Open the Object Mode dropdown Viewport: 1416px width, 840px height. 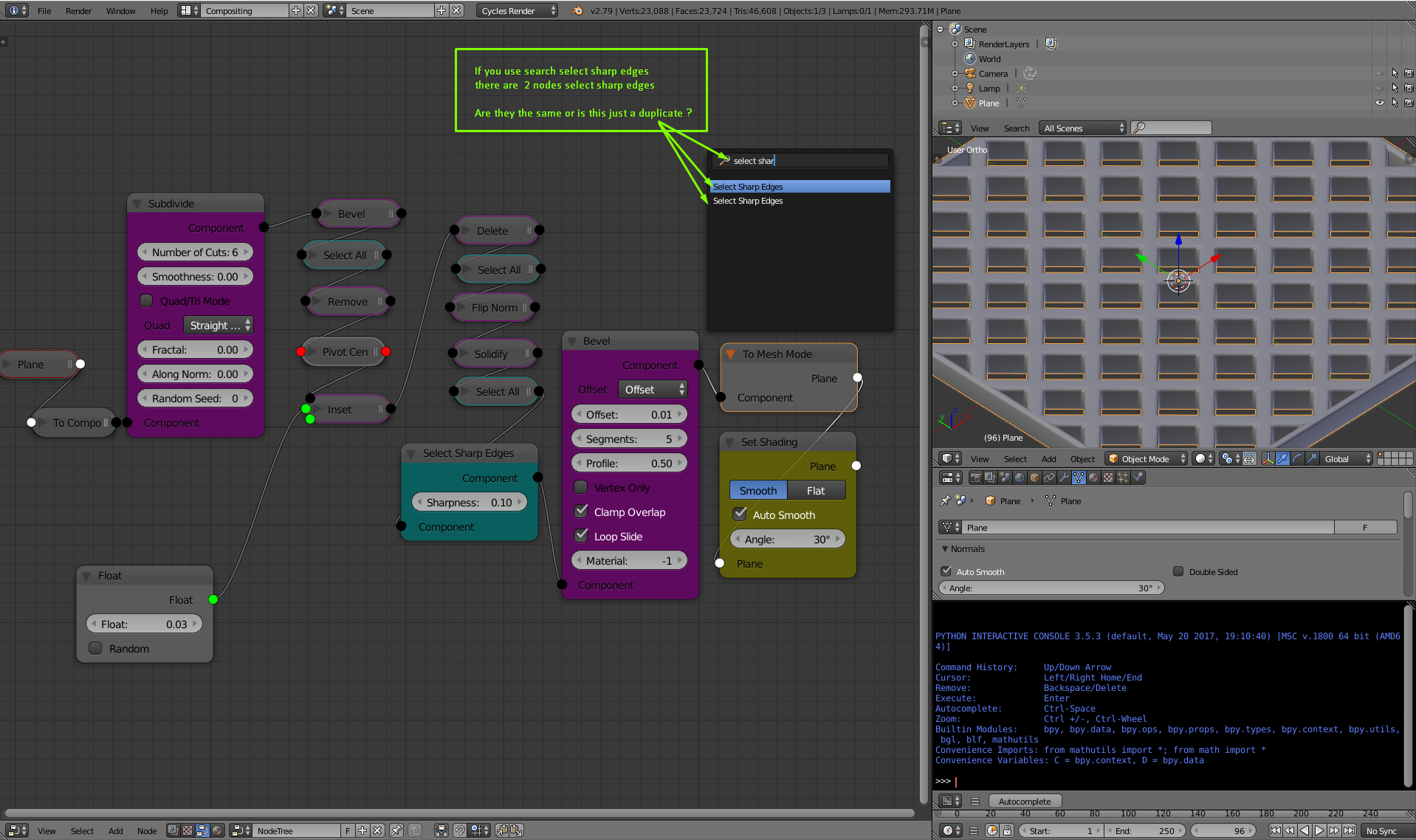click(1147, 458)
